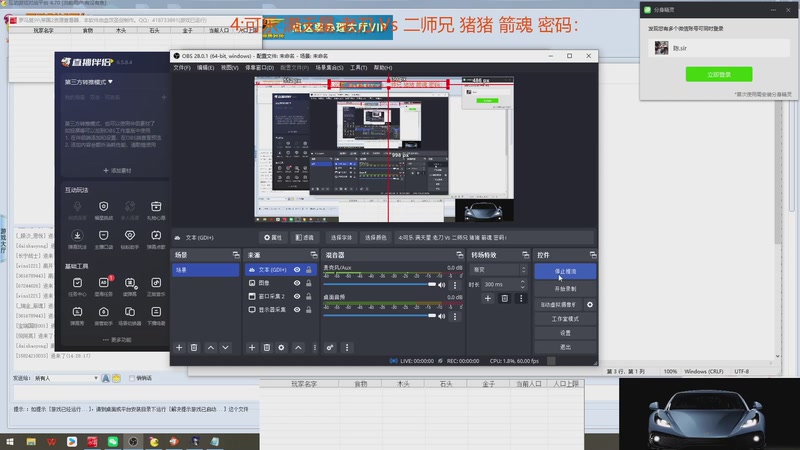Open the chat emoji picker icon
The height and width of the screenshot is (450, 800).
click(x=116, y=378)
